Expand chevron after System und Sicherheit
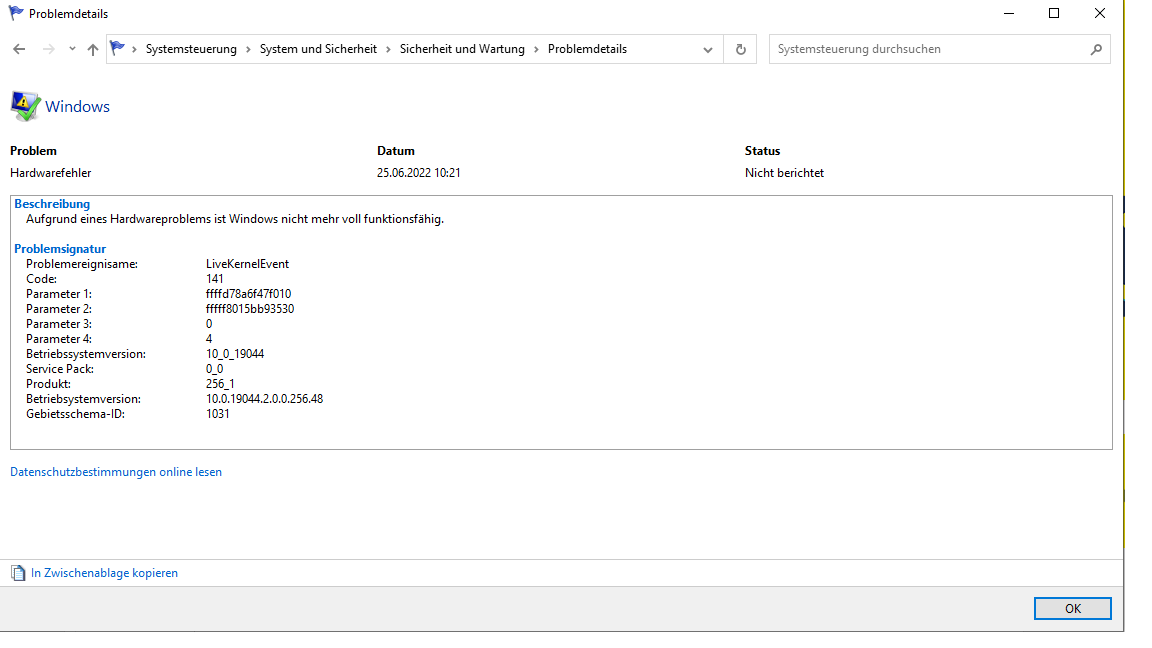The height and width of the screenshot is (648, 1152). pyautogui.click(x=389, y=49)
